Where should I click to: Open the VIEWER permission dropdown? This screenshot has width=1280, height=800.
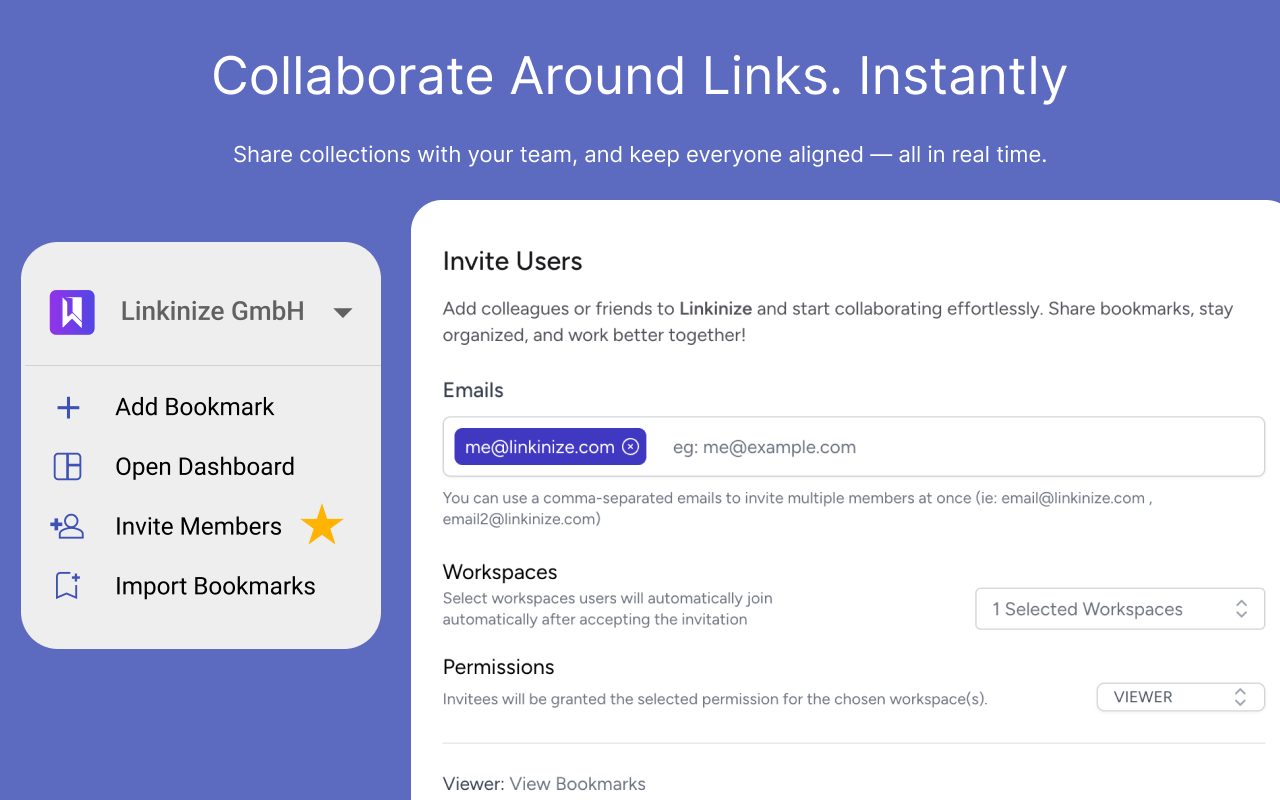[1180, 697]
